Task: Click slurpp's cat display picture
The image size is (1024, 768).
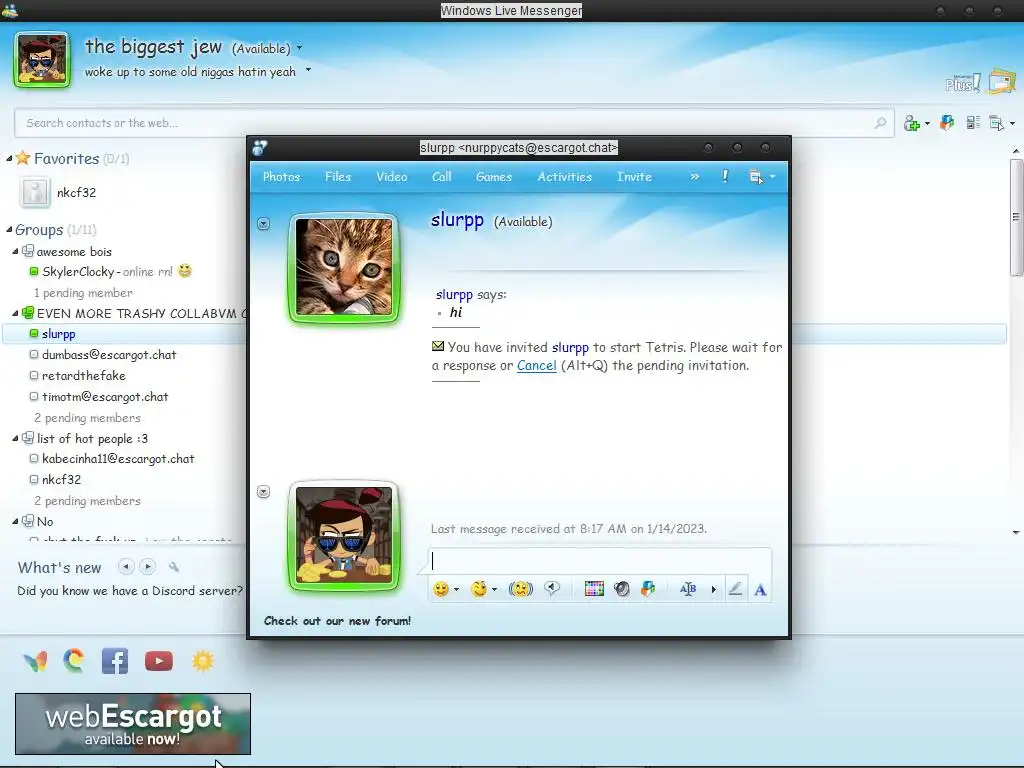Action: point(344,267)
